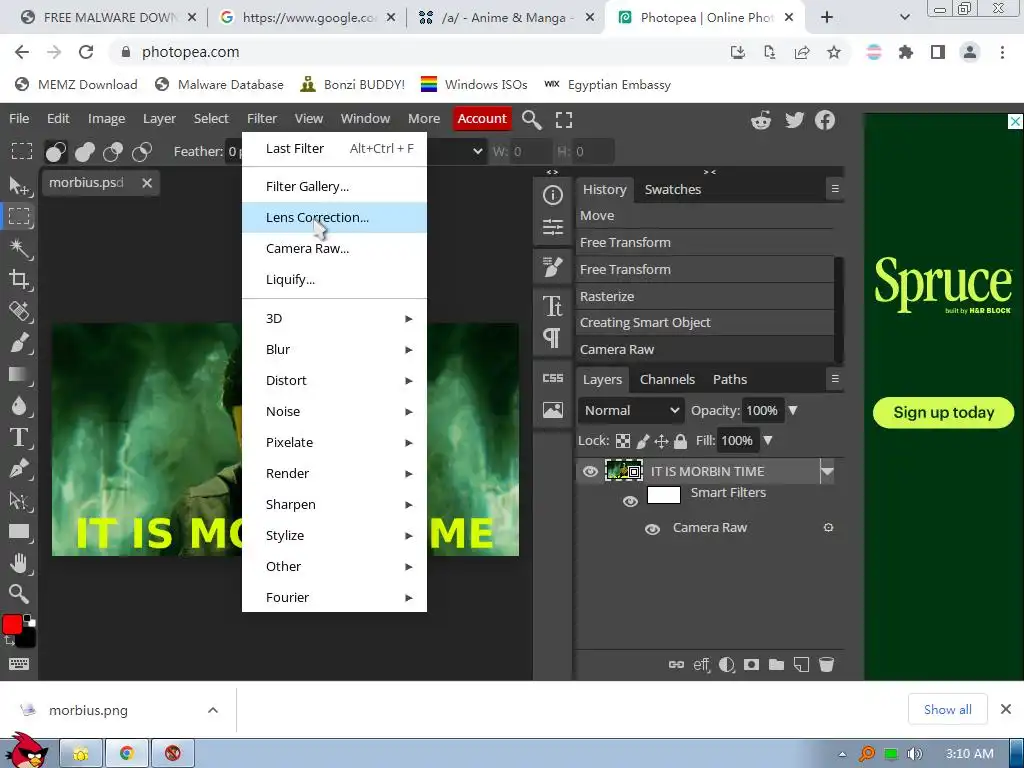Select the Gradient tool
This screenshot has width=1024, height=768.
[x=19, y=374]
